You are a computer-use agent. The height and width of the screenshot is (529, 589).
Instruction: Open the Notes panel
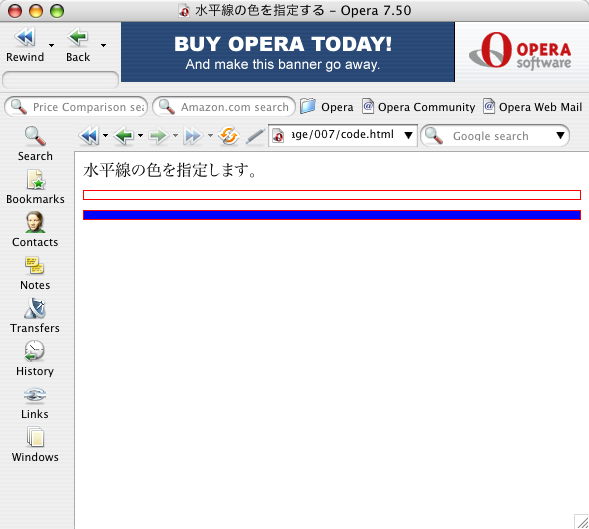coord(35,273)
